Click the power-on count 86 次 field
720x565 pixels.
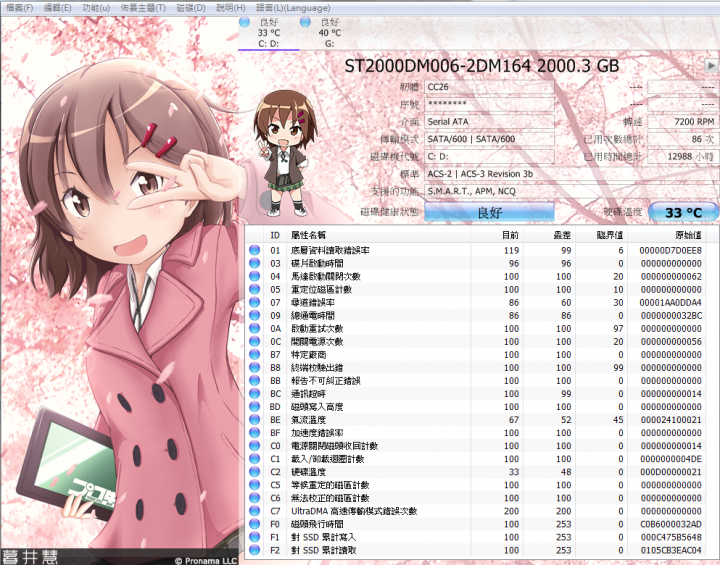(683, 139)
